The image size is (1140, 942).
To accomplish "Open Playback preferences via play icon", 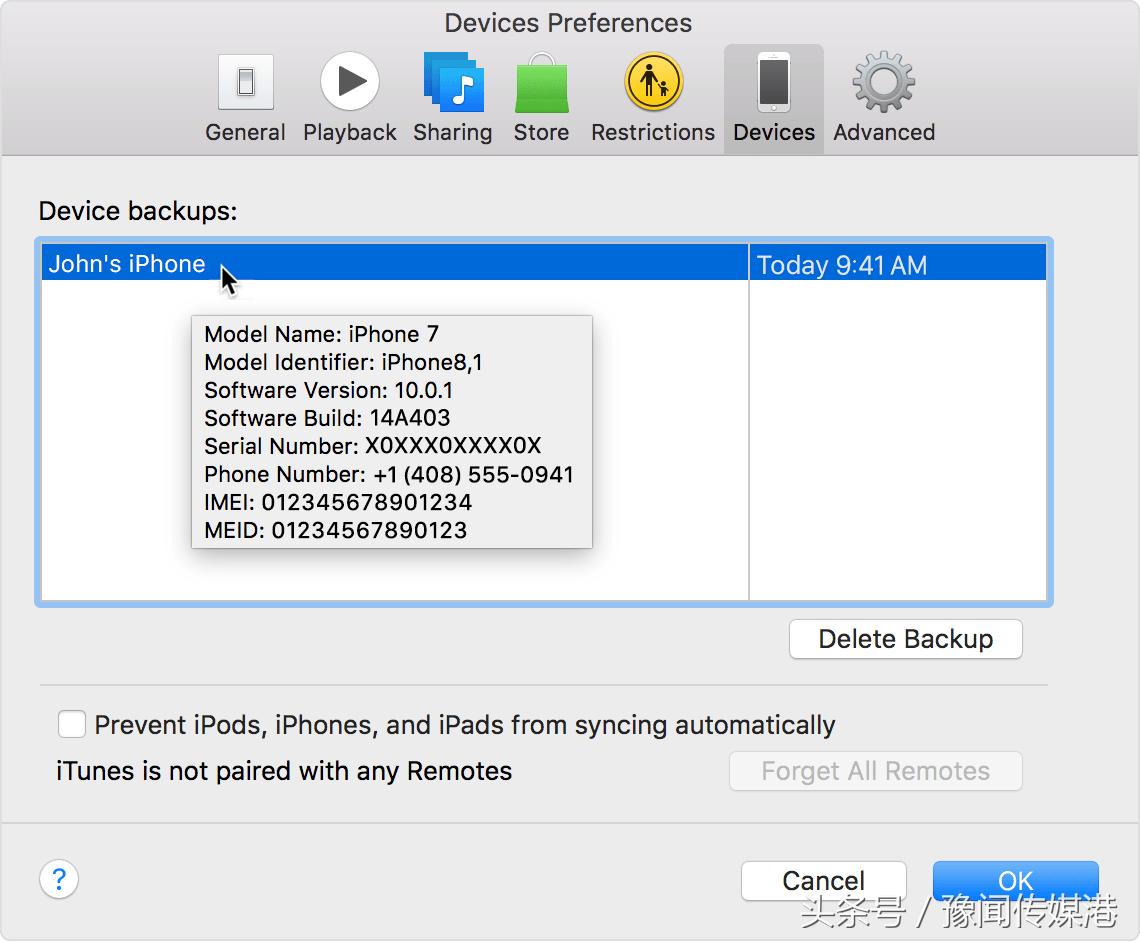I will click(x=349, y=82).
